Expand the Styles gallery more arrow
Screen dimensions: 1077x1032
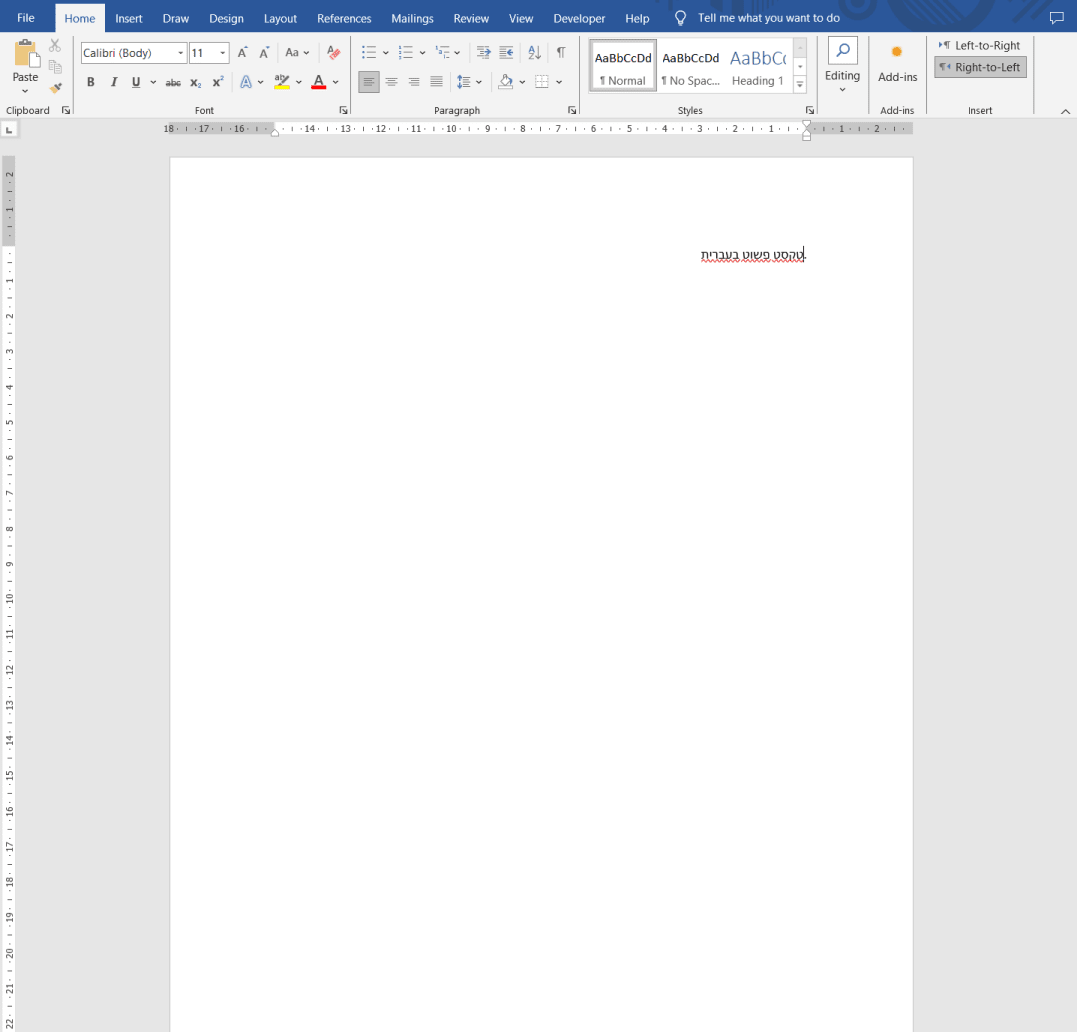point(800,85)
